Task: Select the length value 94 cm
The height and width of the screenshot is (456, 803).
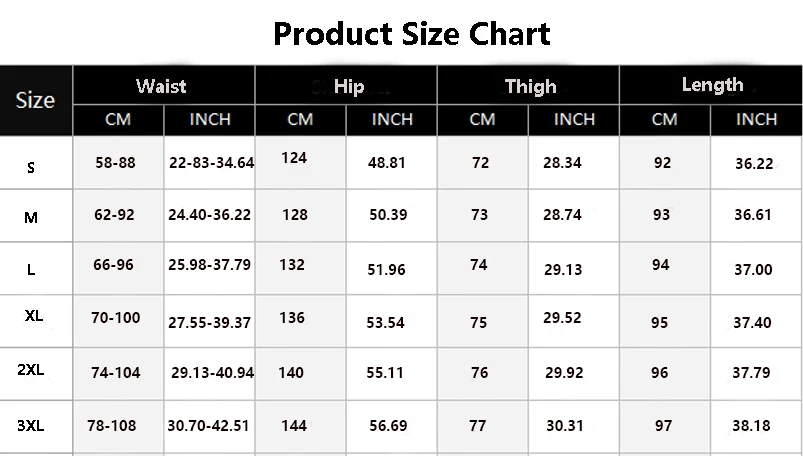Action: pyautogui.click(x=660, y=265)
